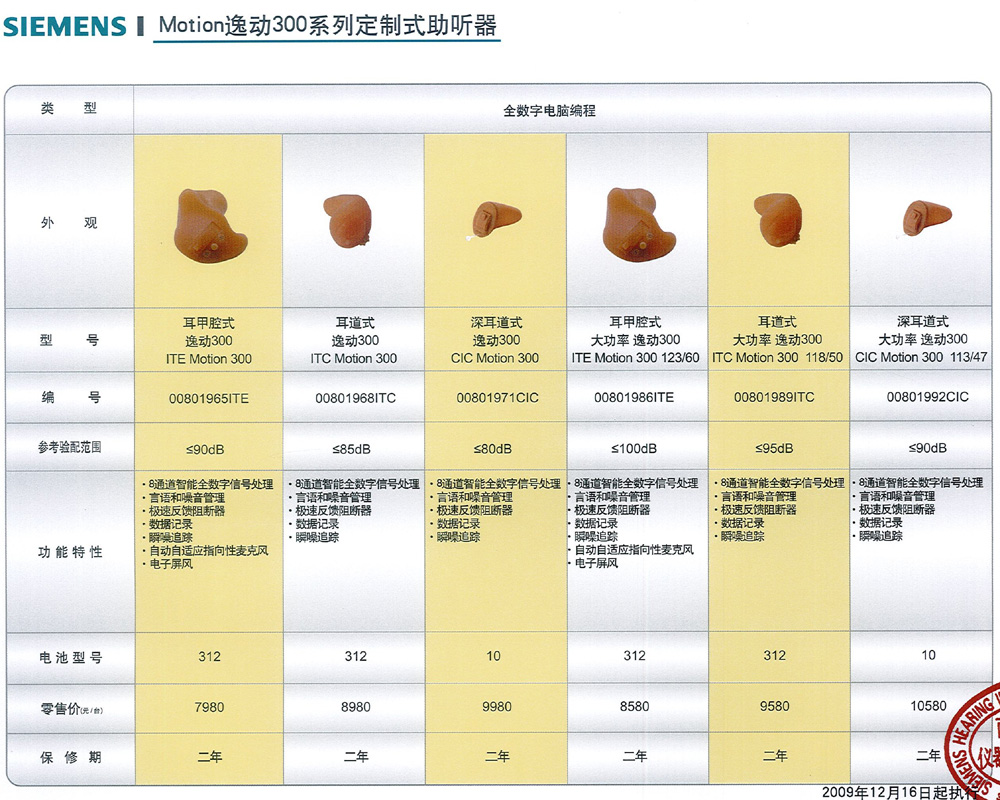Select model "ITE Motion 300" without power rating
The image size is (1000, 800).
(209, 359)
